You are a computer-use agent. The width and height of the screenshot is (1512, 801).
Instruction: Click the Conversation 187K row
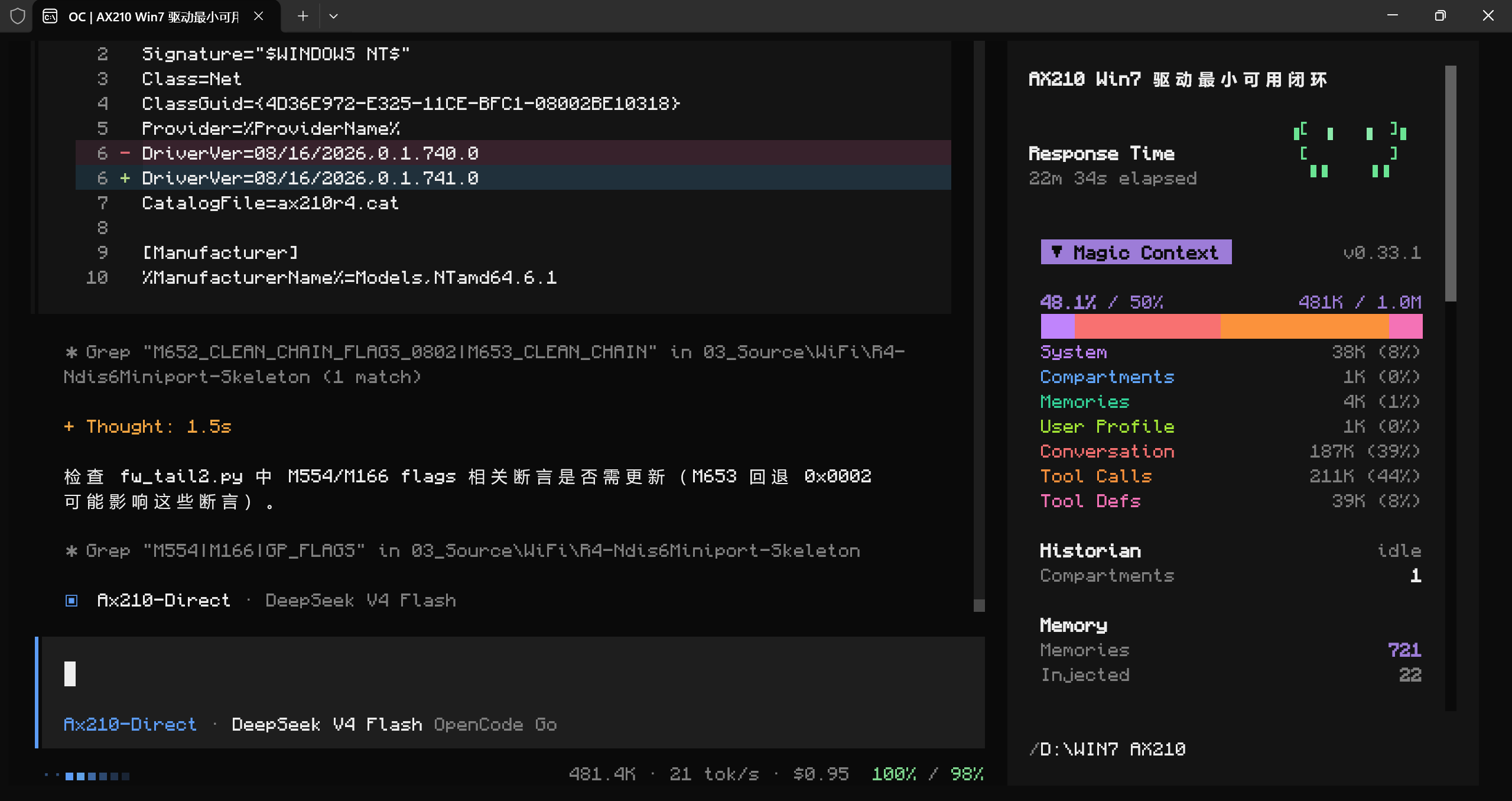[1230, 451]
